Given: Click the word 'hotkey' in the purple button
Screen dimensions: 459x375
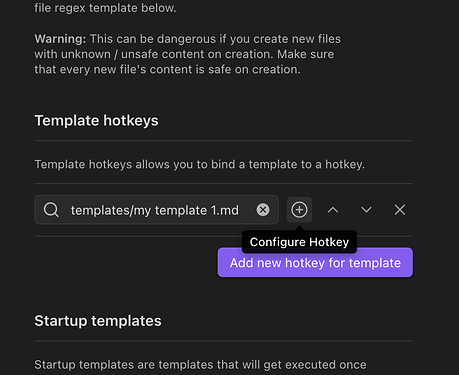Looking at the screenshot, I should (305, 263).
